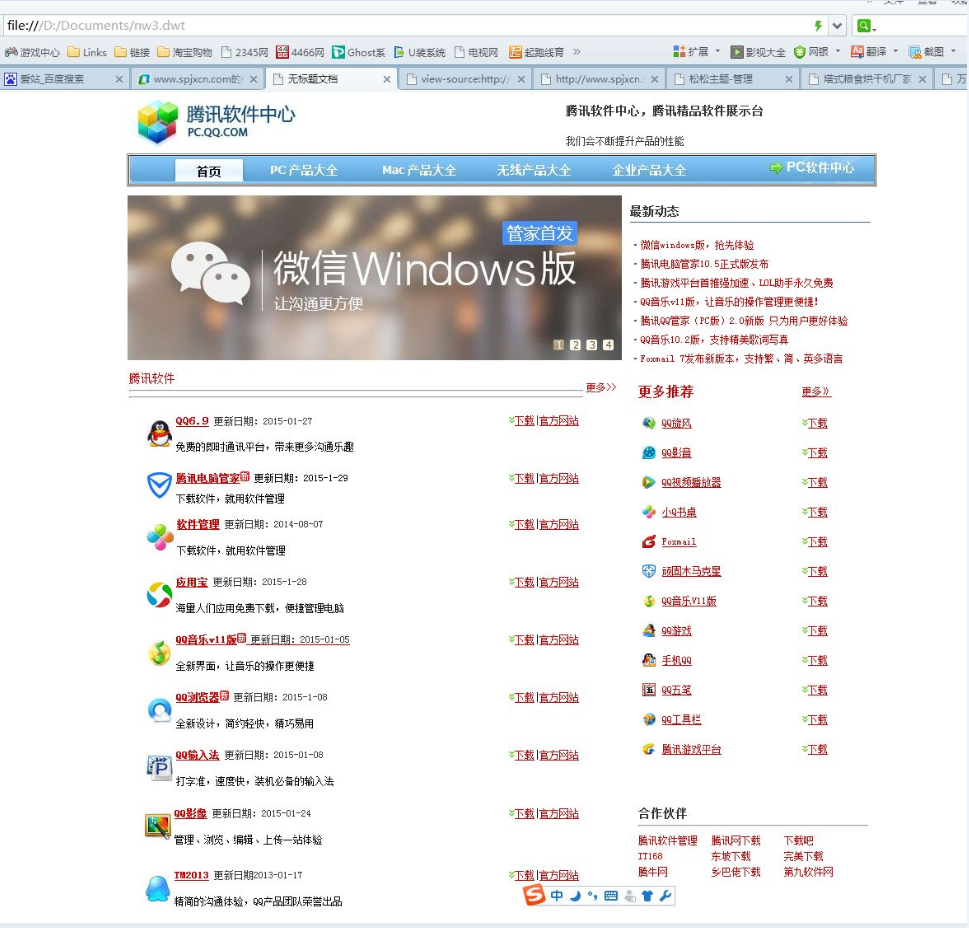The height and width of the screenshot is (928, 969).
Task: Click the QQ penguin icon beside QQ6.9
Action: tap(159, 433)
